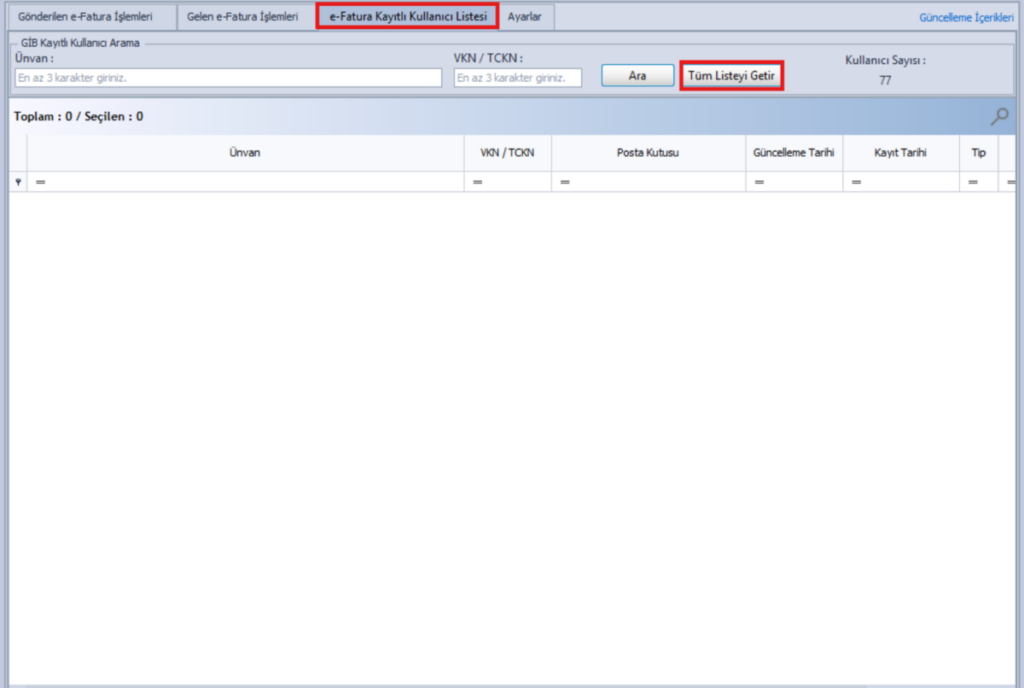The height and width of the screenshot is (688, 1024).
Task: Open the Tip column filter operator
Action: 973,182
